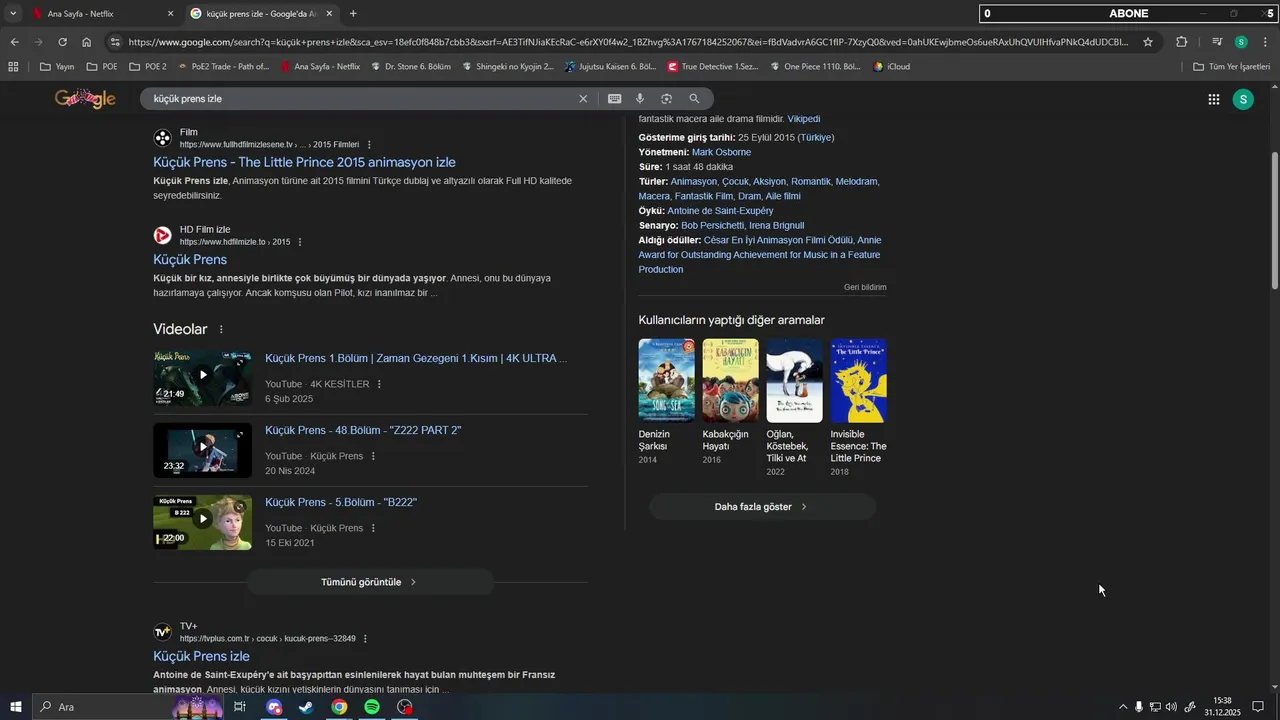
Task: Bookmark this page with the star icon
Action: point(1148,42)
